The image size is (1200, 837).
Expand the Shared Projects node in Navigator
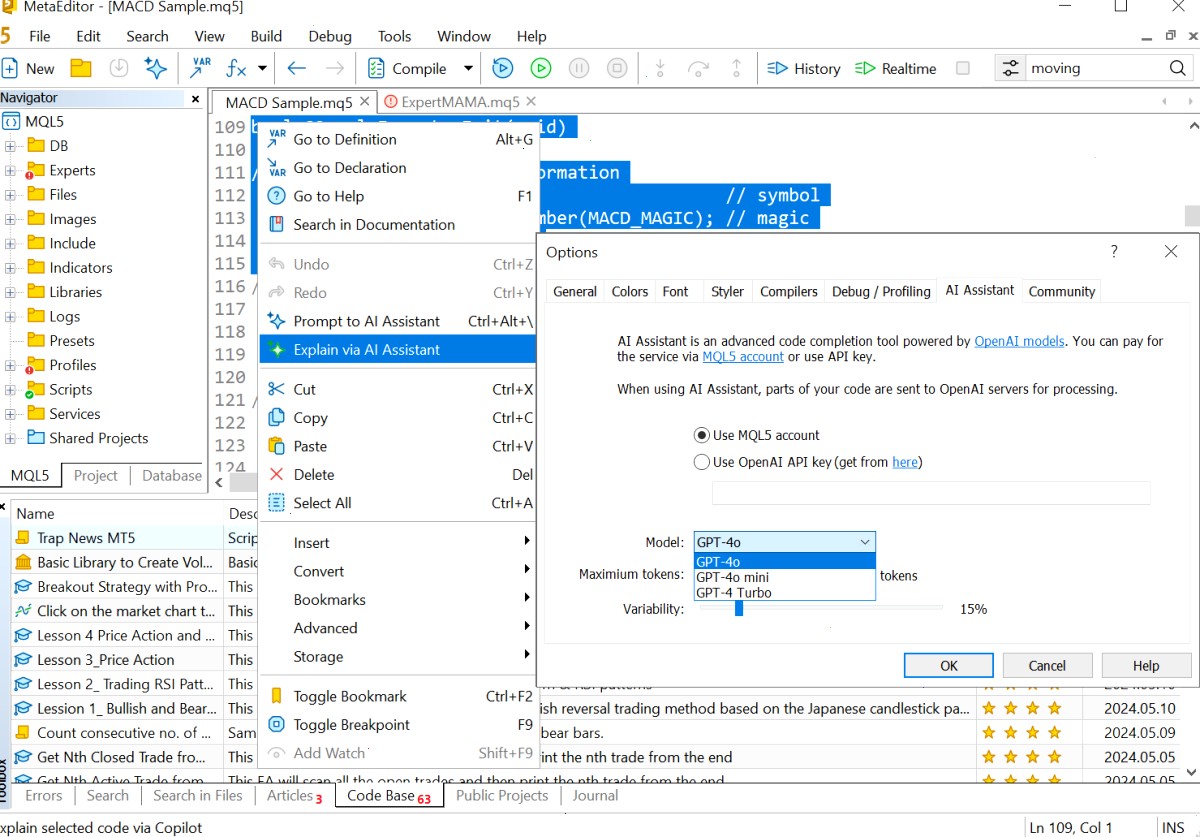(10, 438)
